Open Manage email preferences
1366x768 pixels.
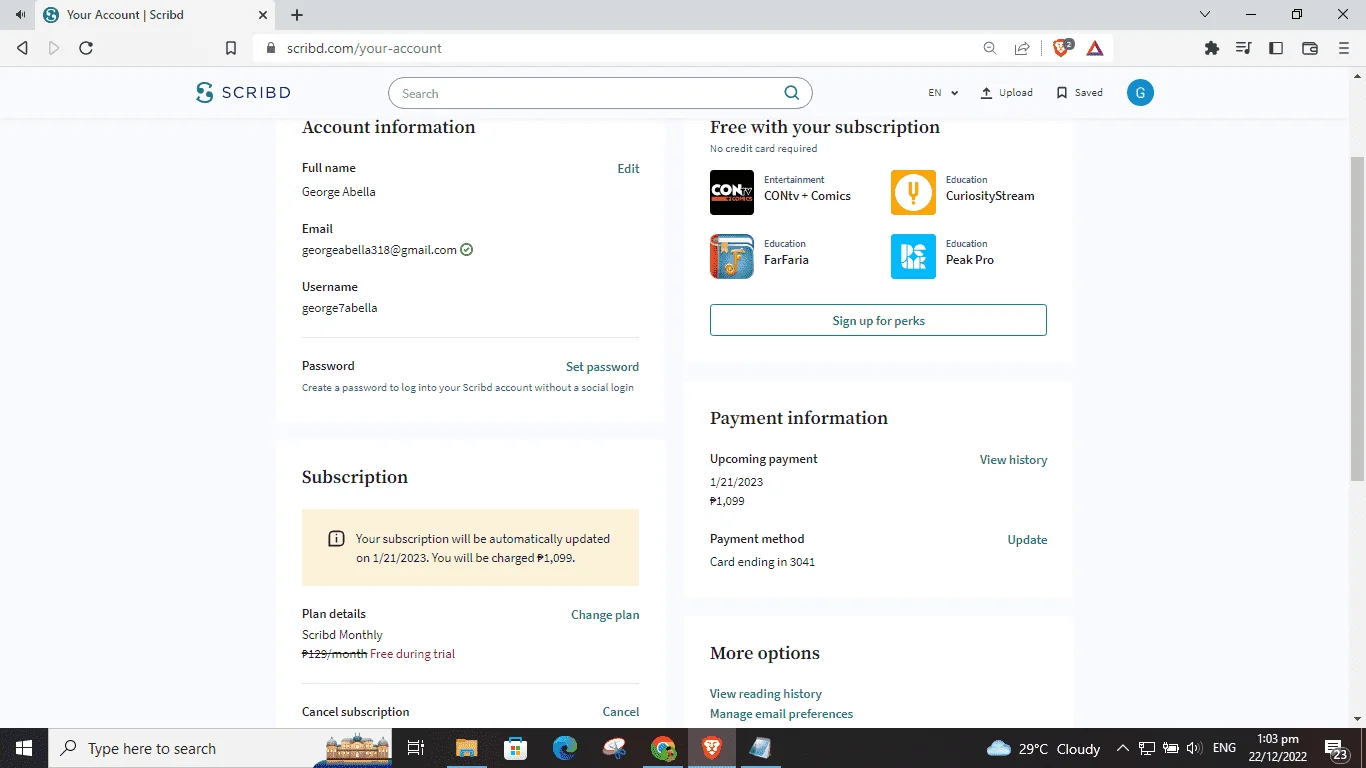coord(782,714)
